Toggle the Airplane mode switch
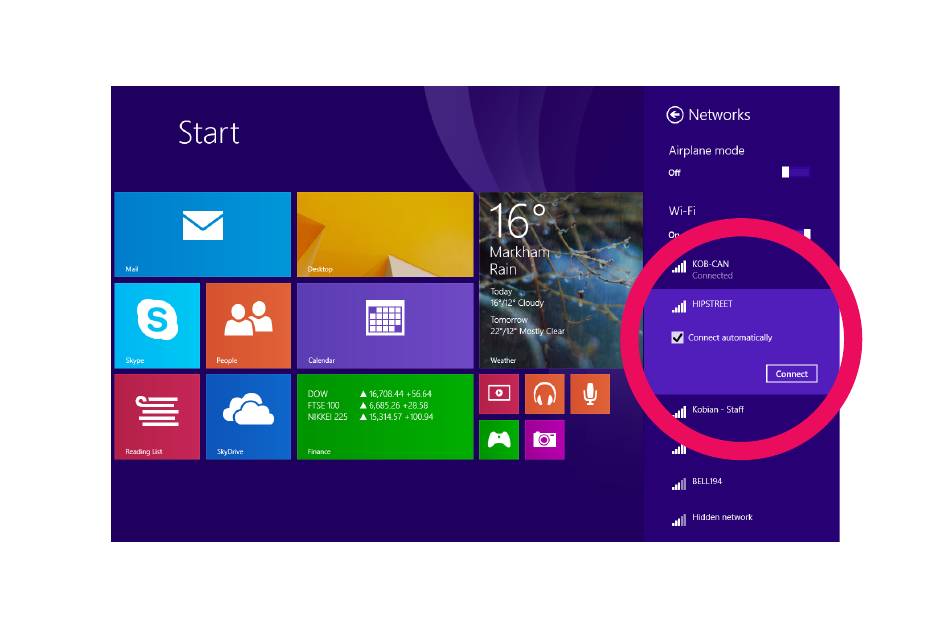The image size is (950, 628). (795, 173)
